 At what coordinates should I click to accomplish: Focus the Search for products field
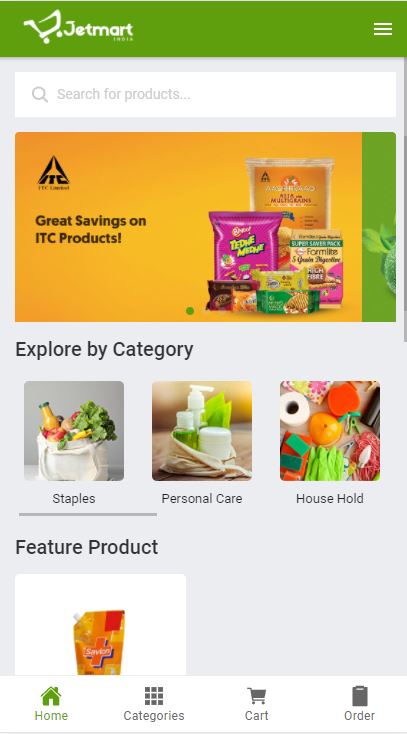[x=205, y=94]
